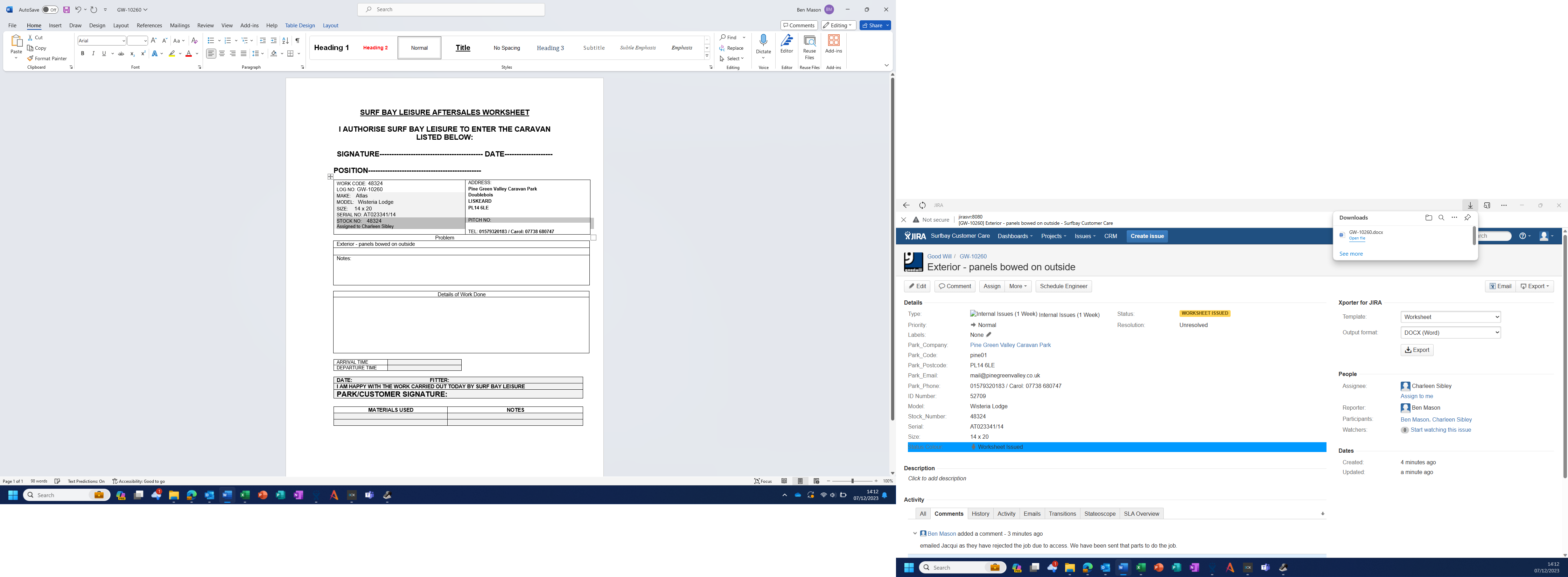Toggle Focus mode in status bar
The width and height of the screenshot is (1568, 577).
click(763, 481)
